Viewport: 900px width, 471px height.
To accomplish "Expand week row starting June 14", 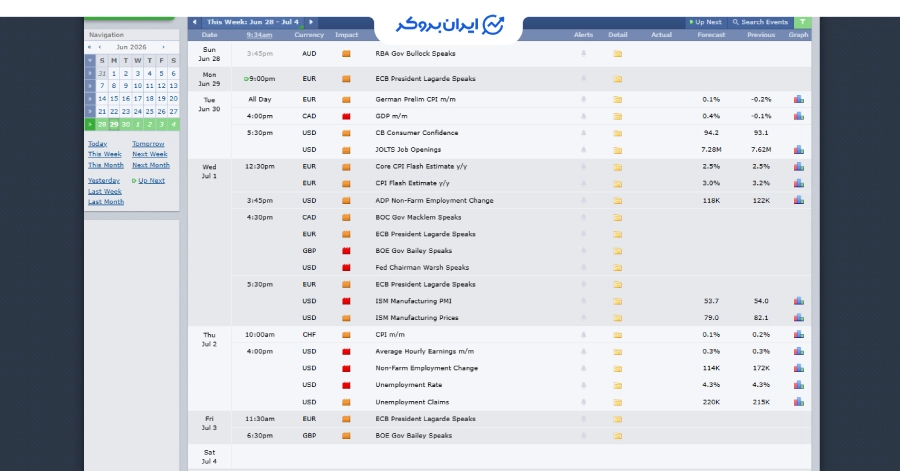I will [x=90, y=99].
